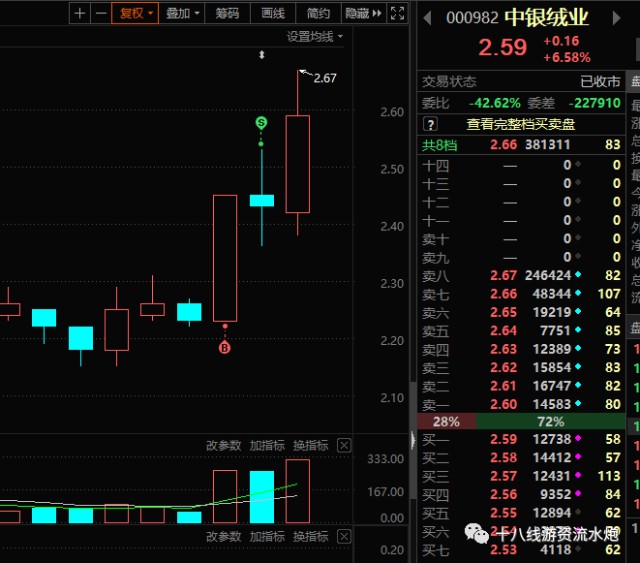Close the bottom indicator panel
This screenshot has width=640, height=563.
pyautogui.click(x=344, y=536)
